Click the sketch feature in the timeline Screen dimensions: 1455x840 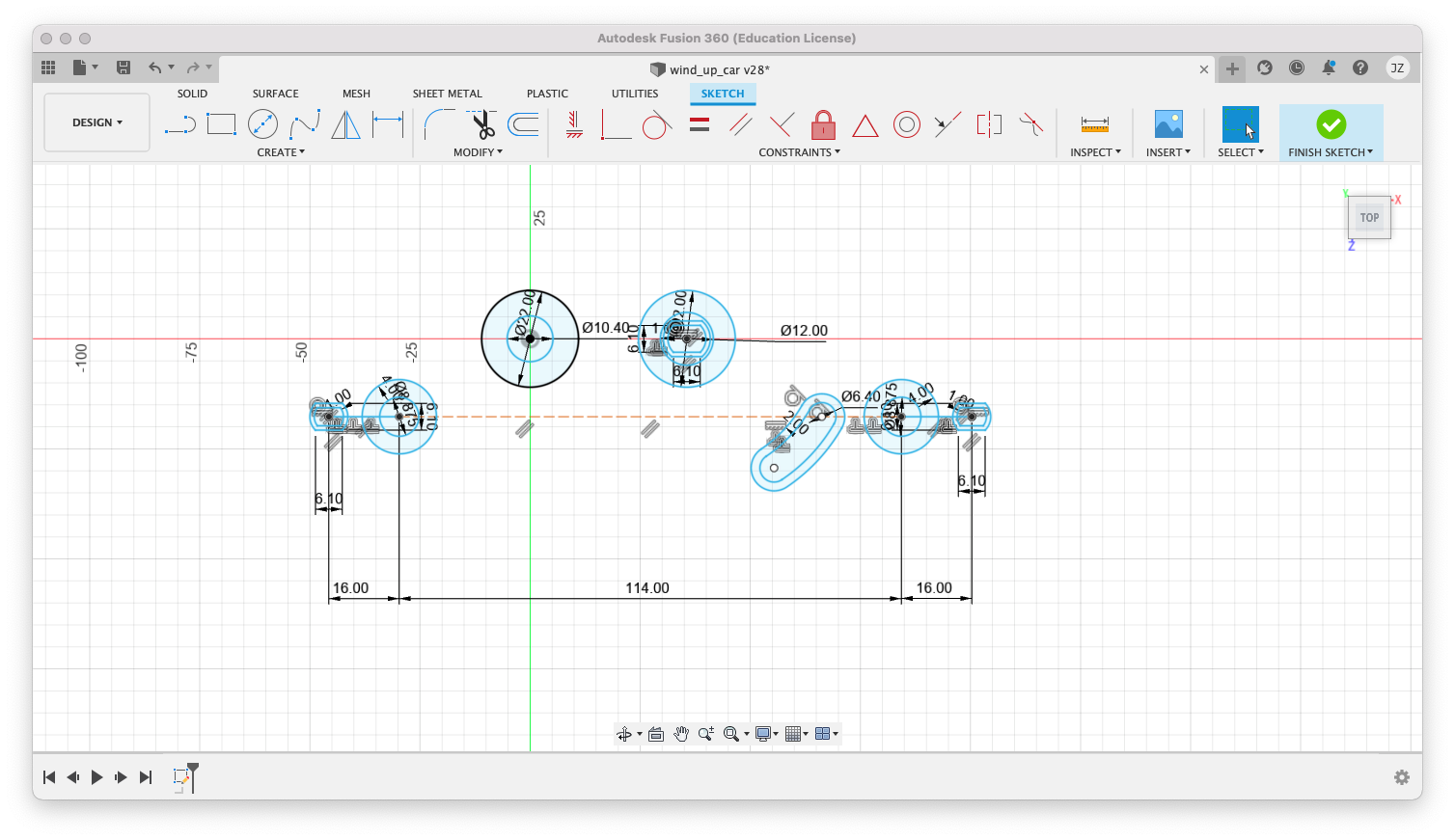(181, 777)
